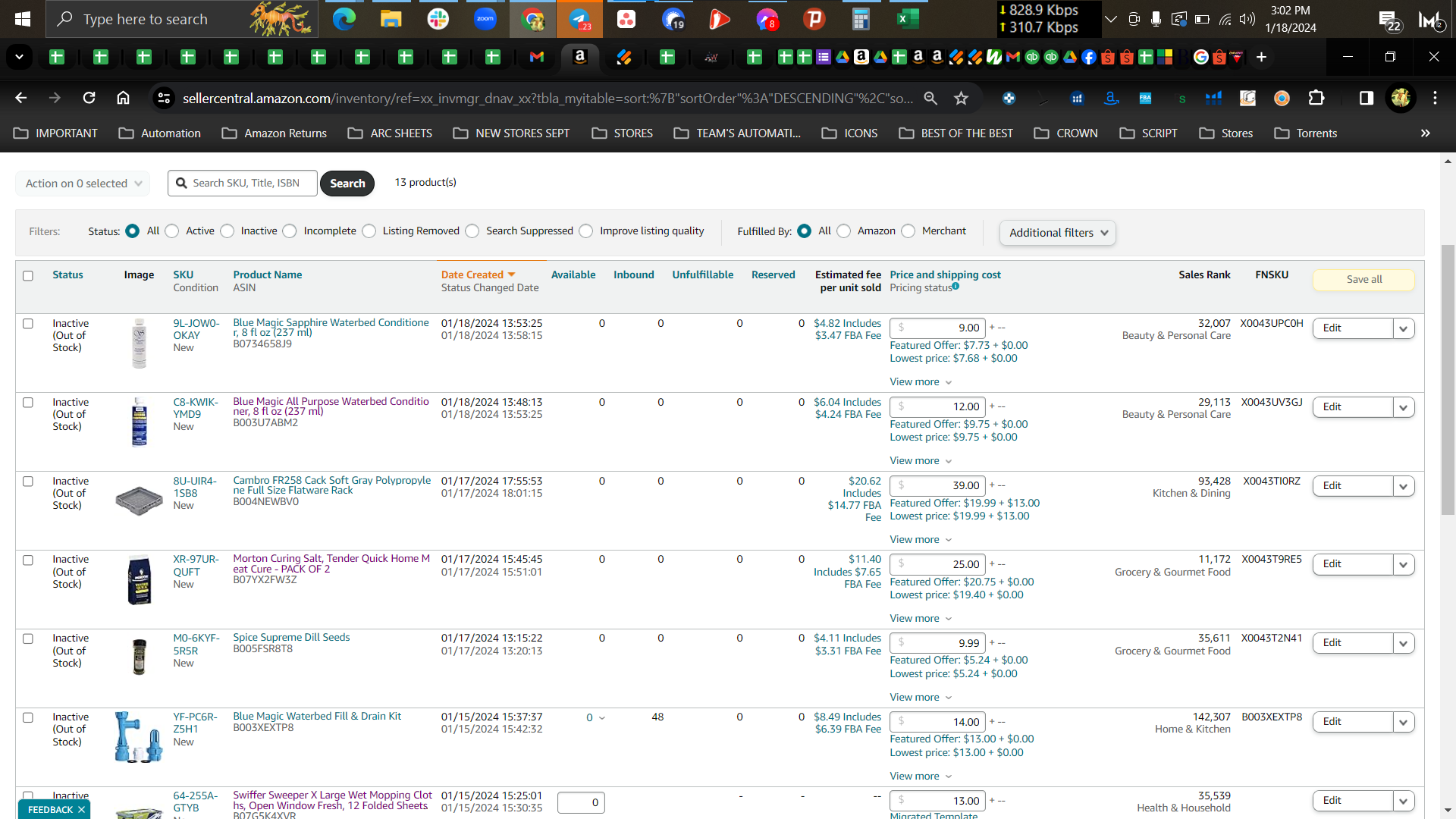Click the Cambro Flatware Rack thumbnail
1456x819 pixels.
coord(139,500)
